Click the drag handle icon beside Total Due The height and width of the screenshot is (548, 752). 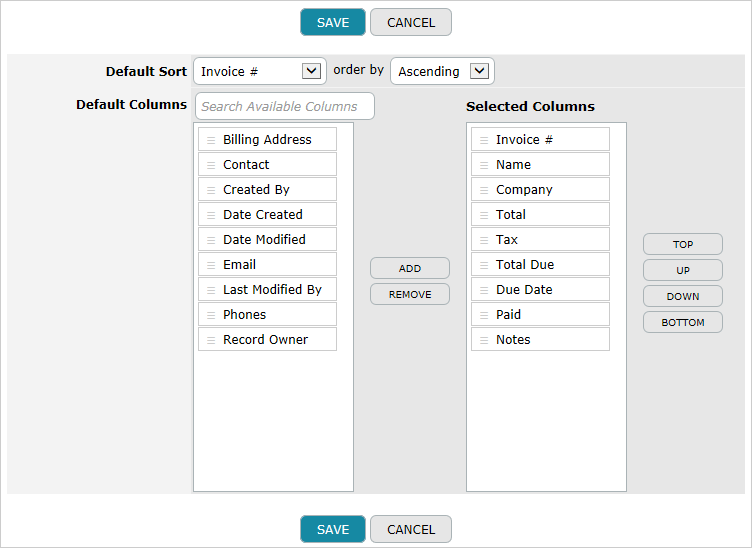[484, 265]
